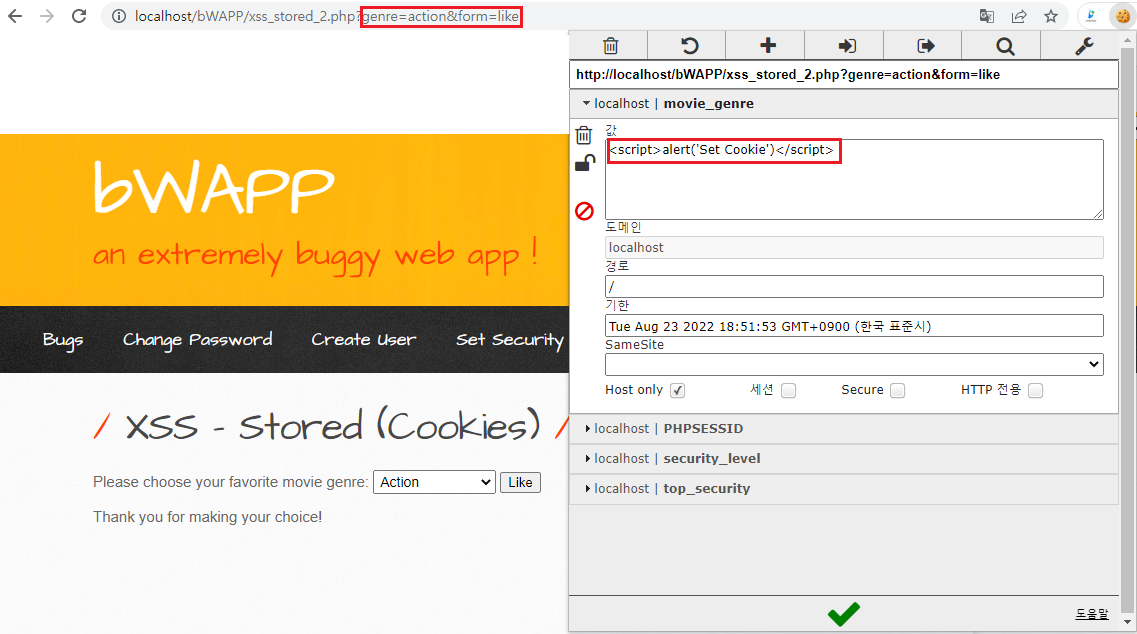This screenshot has width=1137, height=634.
Task: Click the Like button
Action: 520,482
